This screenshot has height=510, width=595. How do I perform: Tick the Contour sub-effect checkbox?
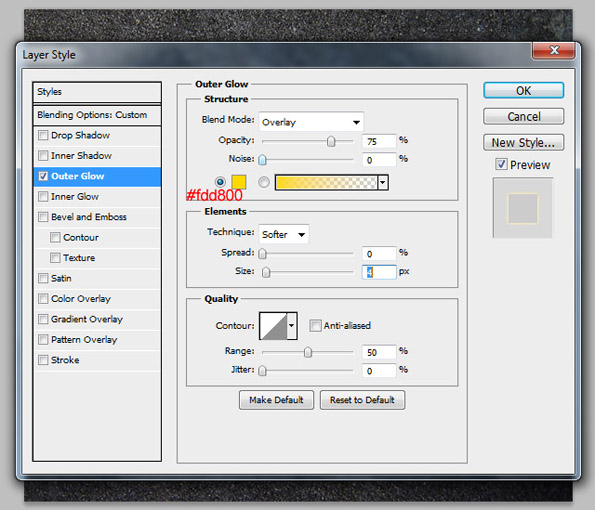pos(55,238)
